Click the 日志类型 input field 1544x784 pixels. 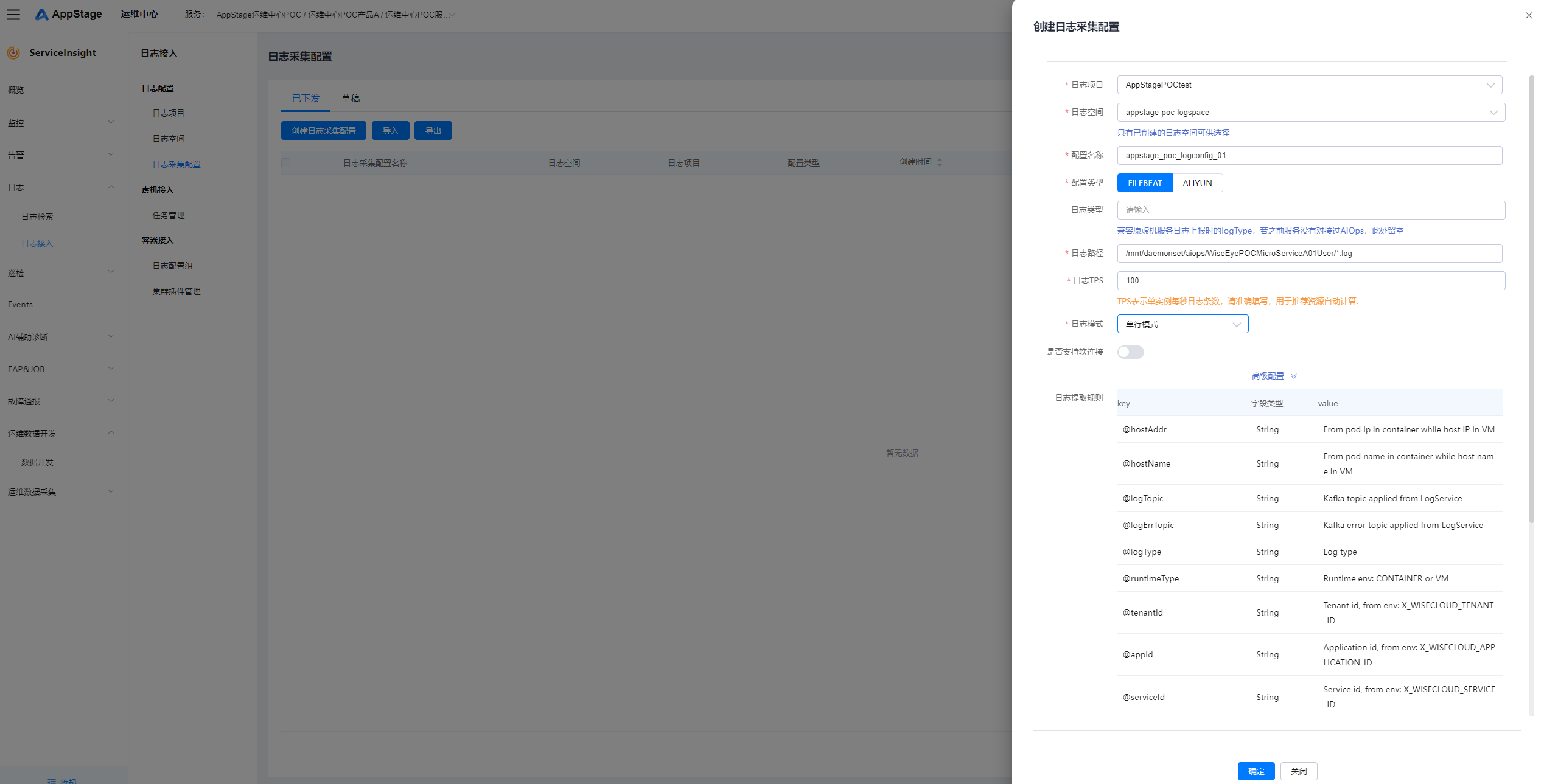tap(1310, 210)
